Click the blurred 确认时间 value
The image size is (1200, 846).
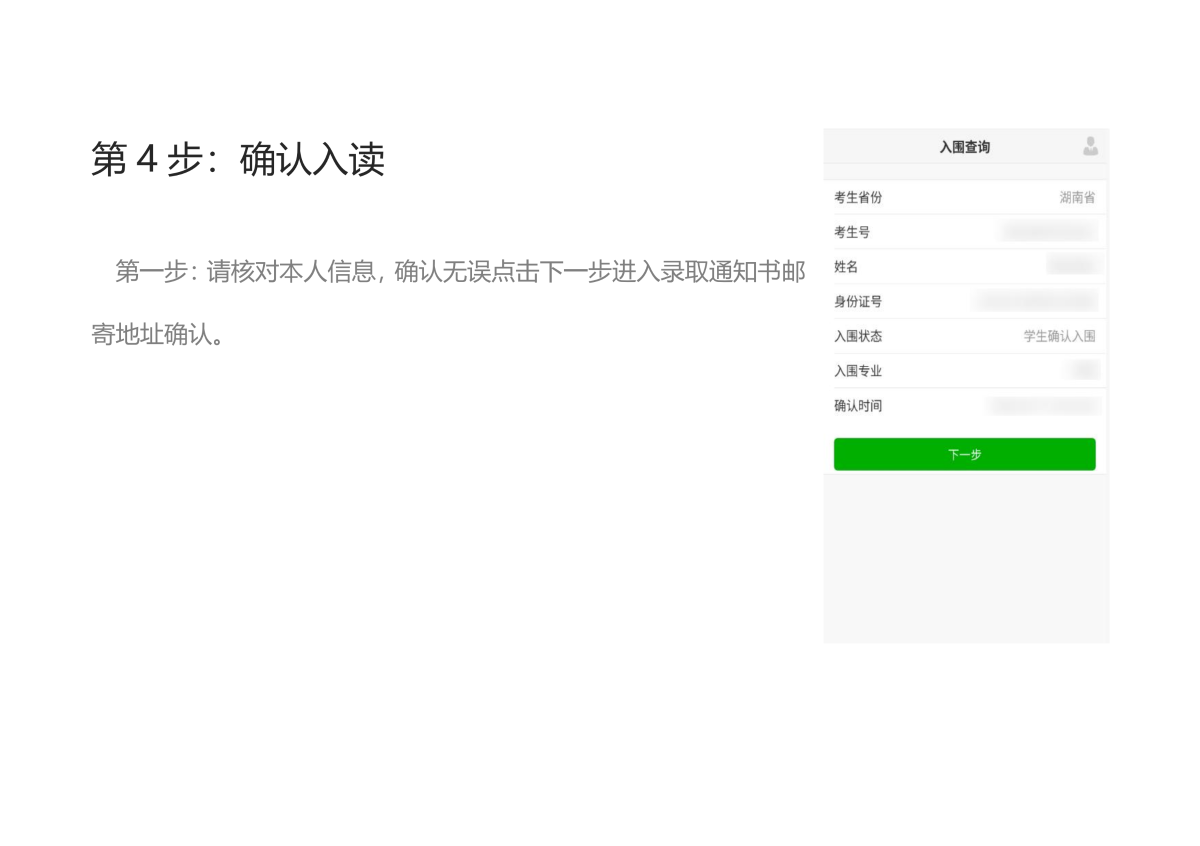click(1043, 406)
